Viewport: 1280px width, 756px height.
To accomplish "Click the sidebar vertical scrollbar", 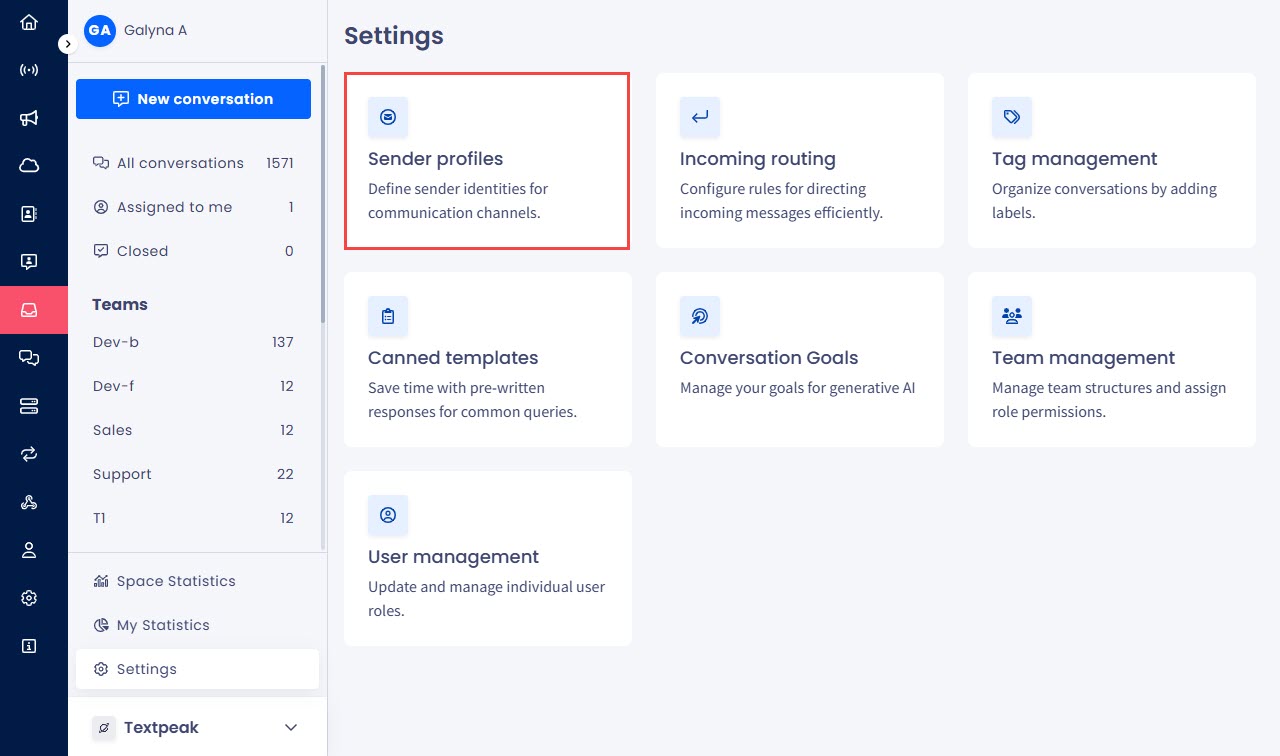I will pos(322,193).
